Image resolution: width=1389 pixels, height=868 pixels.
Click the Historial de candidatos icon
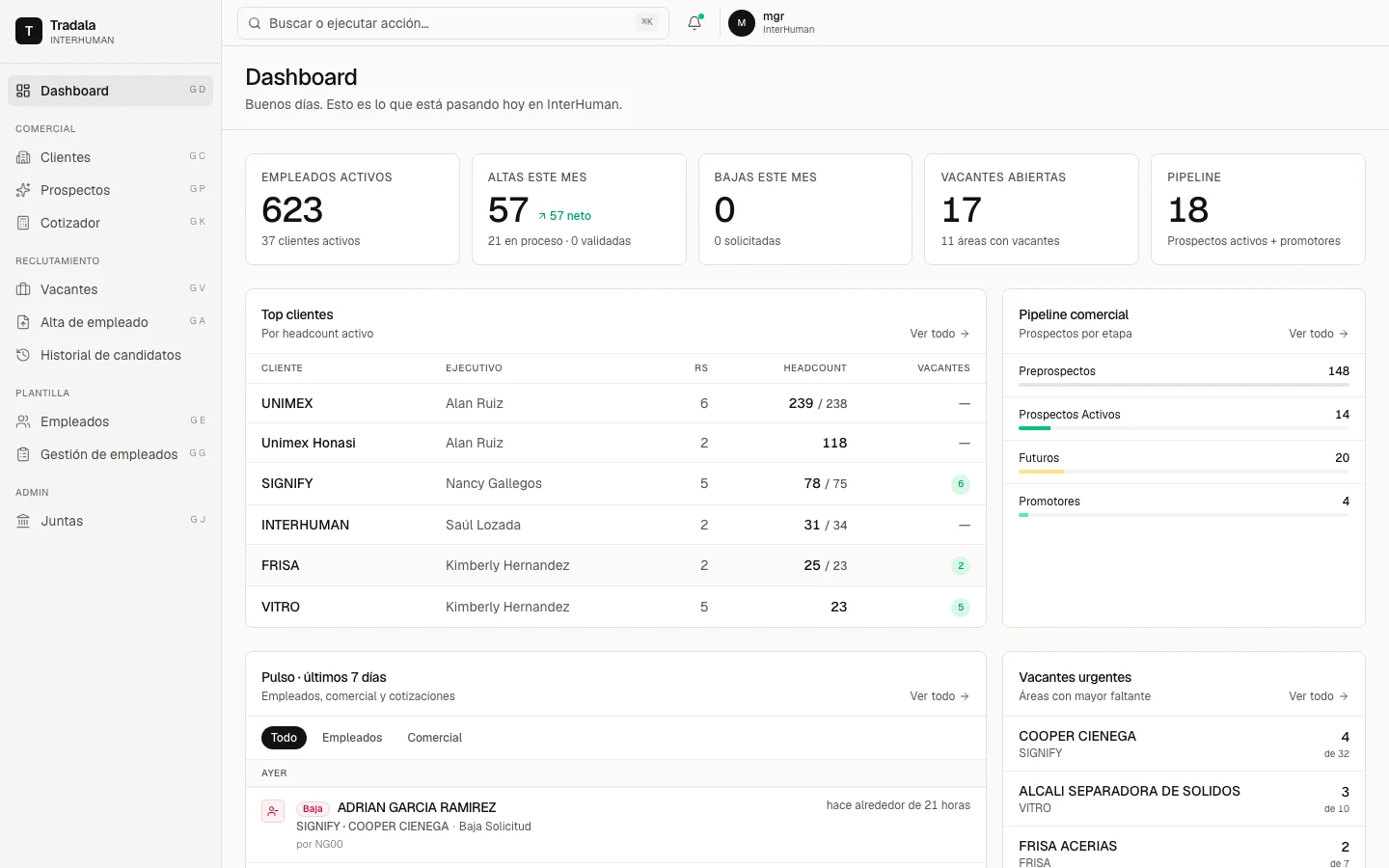tap(23, 355)
